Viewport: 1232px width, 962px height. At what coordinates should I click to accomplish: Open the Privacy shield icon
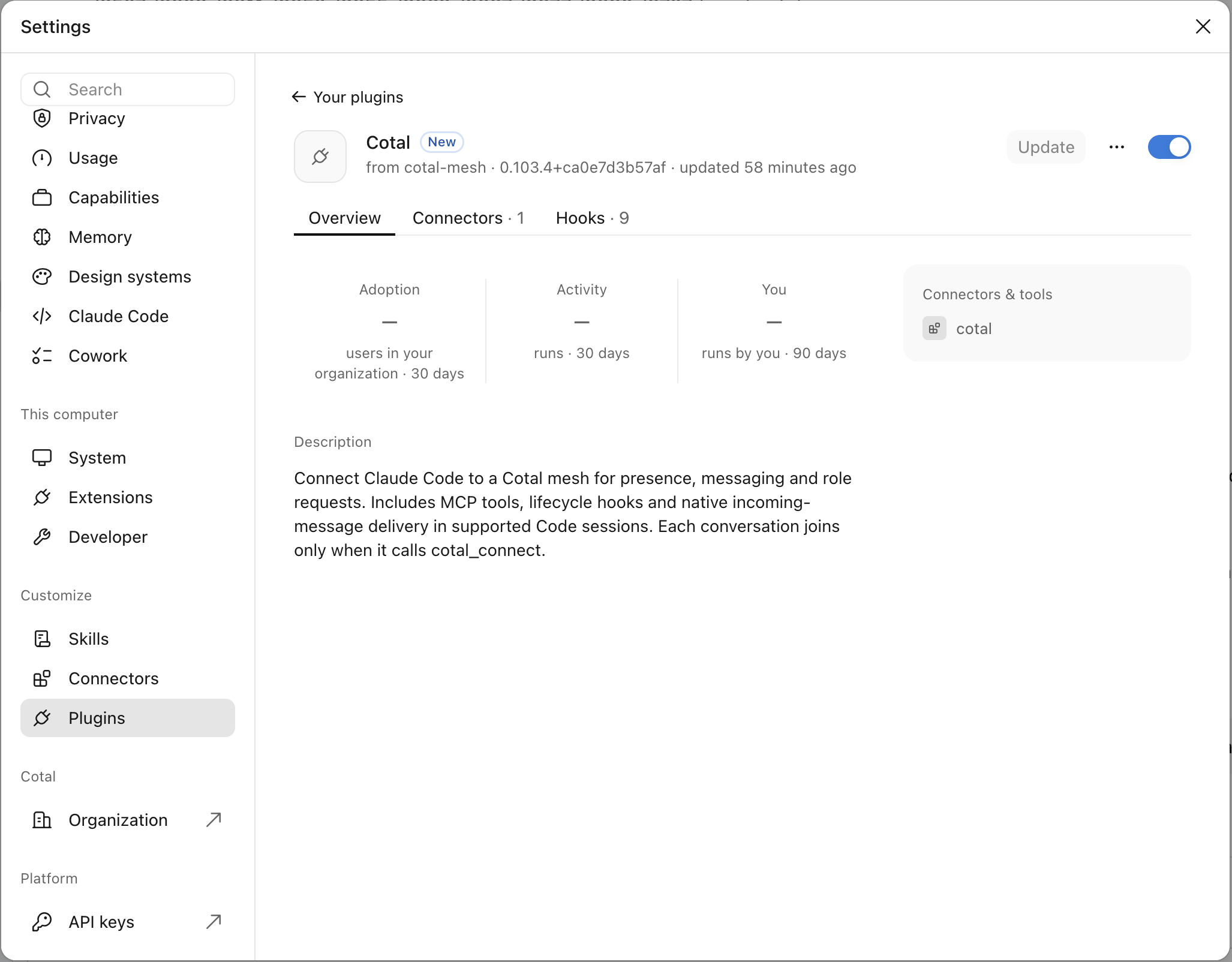42,118
